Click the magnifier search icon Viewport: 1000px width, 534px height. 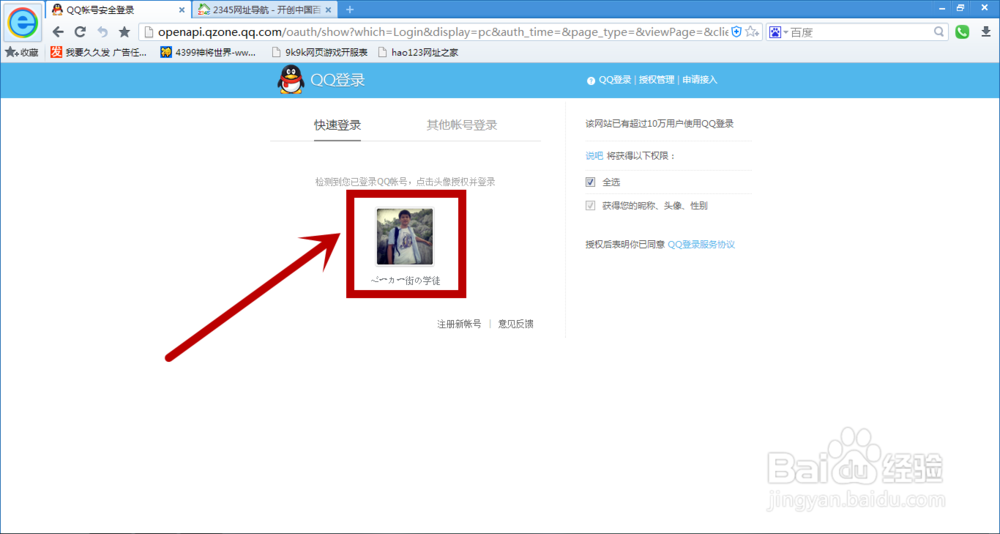tap(939, 32)
